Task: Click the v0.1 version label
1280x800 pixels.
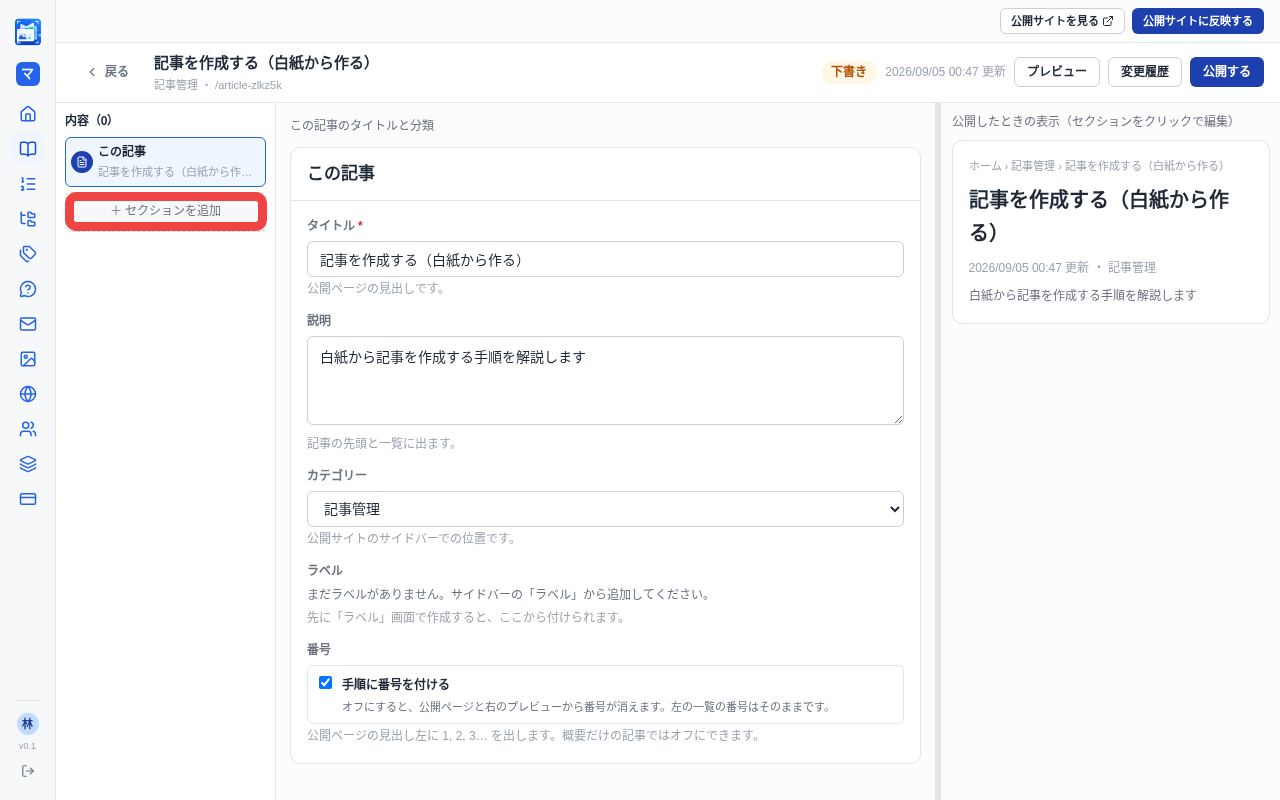Action: 28,746
